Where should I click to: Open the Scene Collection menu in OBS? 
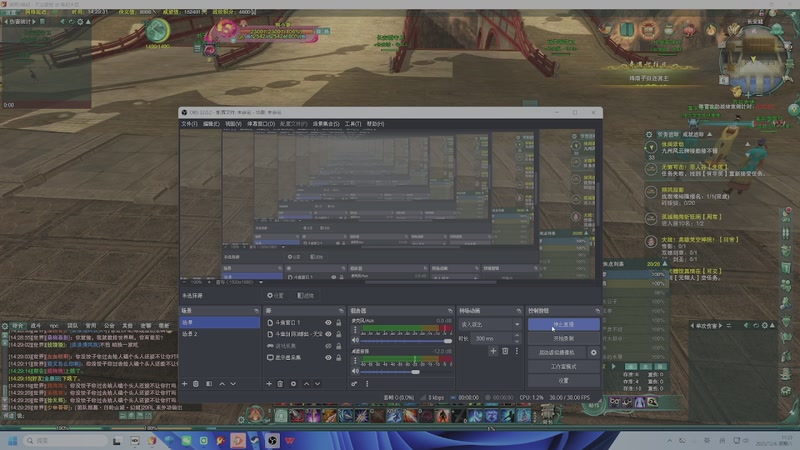coord(326,124)
